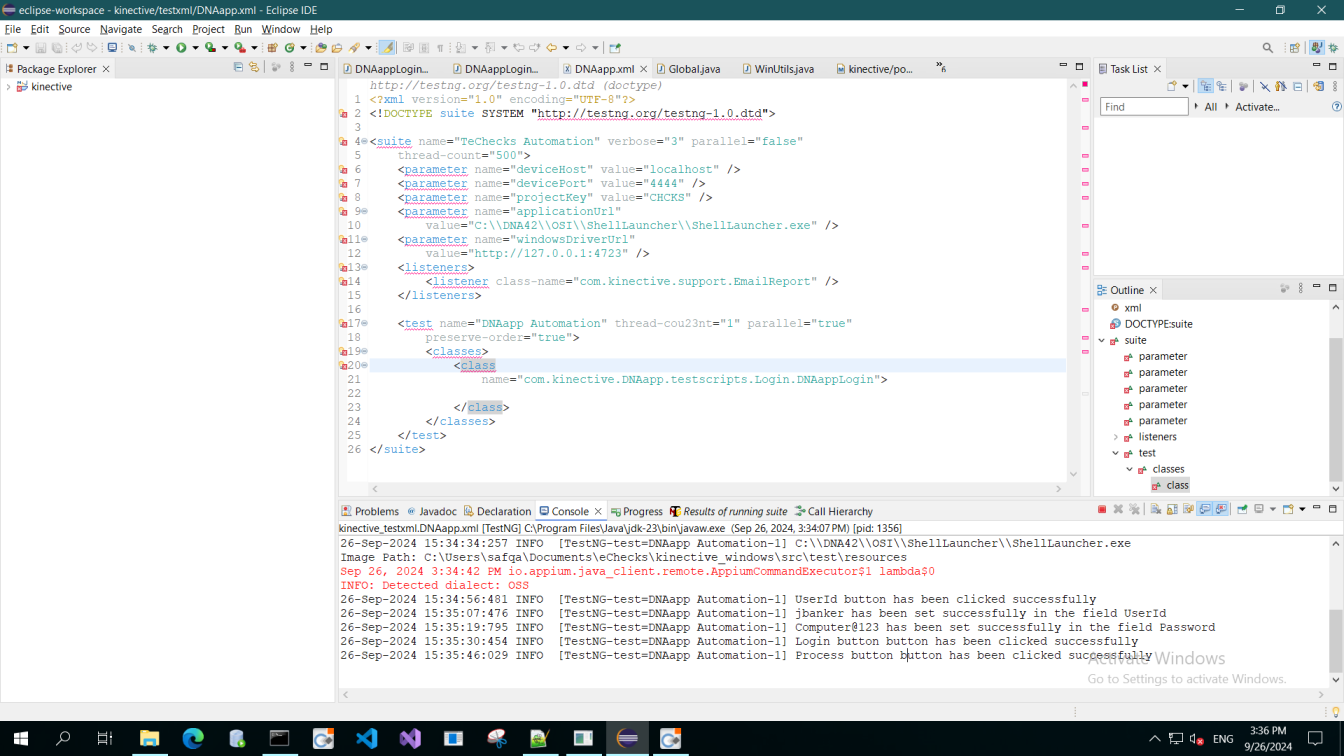Screen dimensions: 1344x756
Task: Switch to the WinUtils.java editor tab
Action: 783,69
